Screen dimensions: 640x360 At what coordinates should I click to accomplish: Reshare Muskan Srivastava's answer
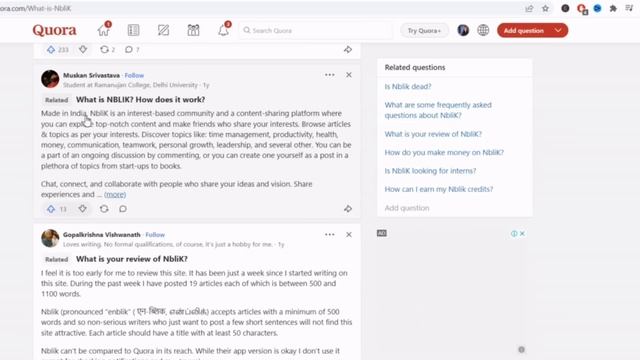click(104, 209)
